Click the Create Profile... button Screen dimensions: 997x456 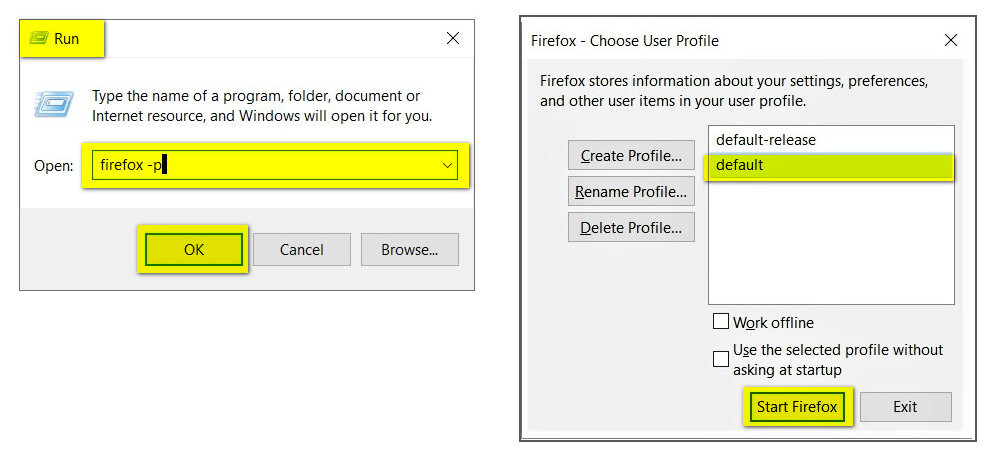[x=631, y=155]
